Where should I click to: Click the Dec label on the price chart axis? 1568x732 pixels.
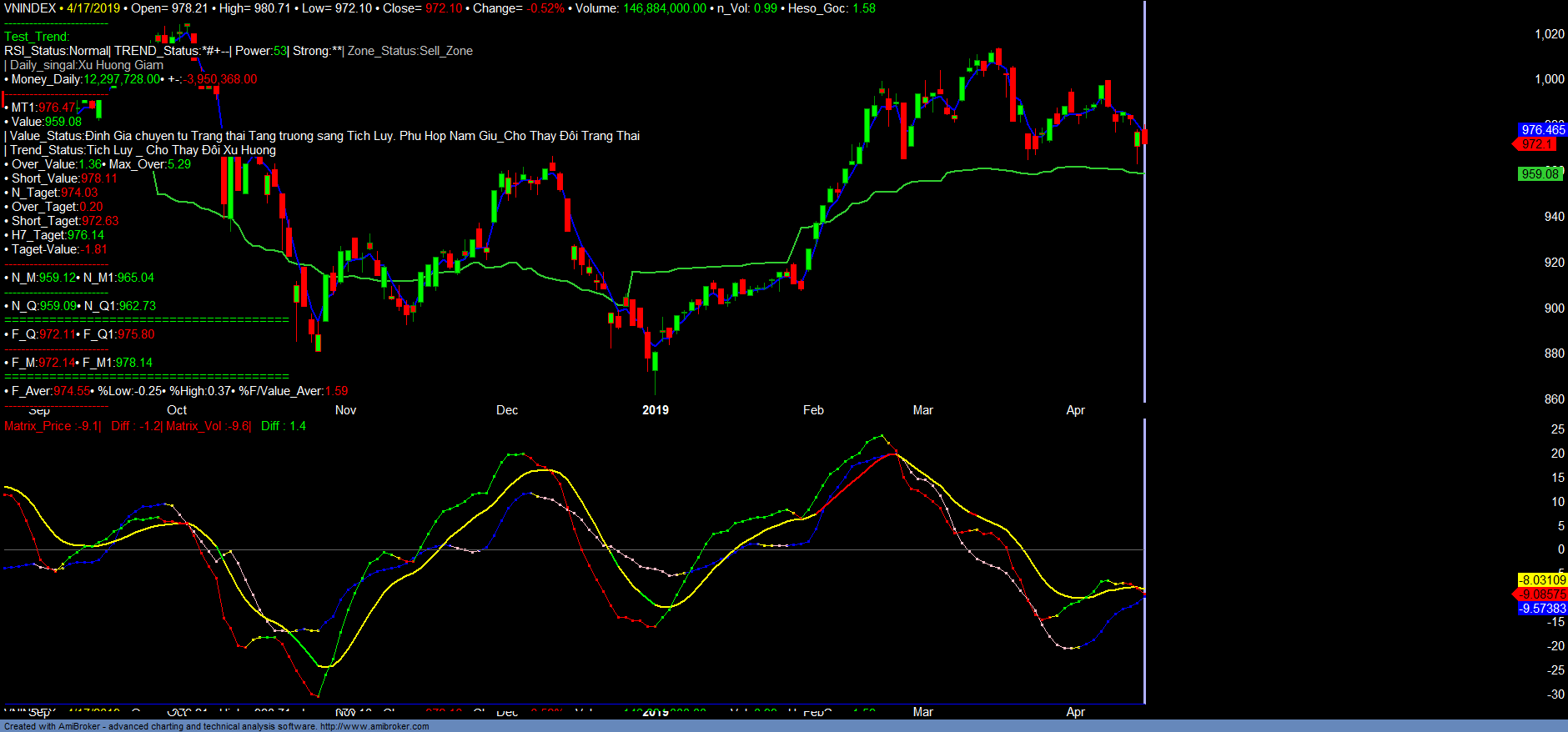click(x=507, y=410)
